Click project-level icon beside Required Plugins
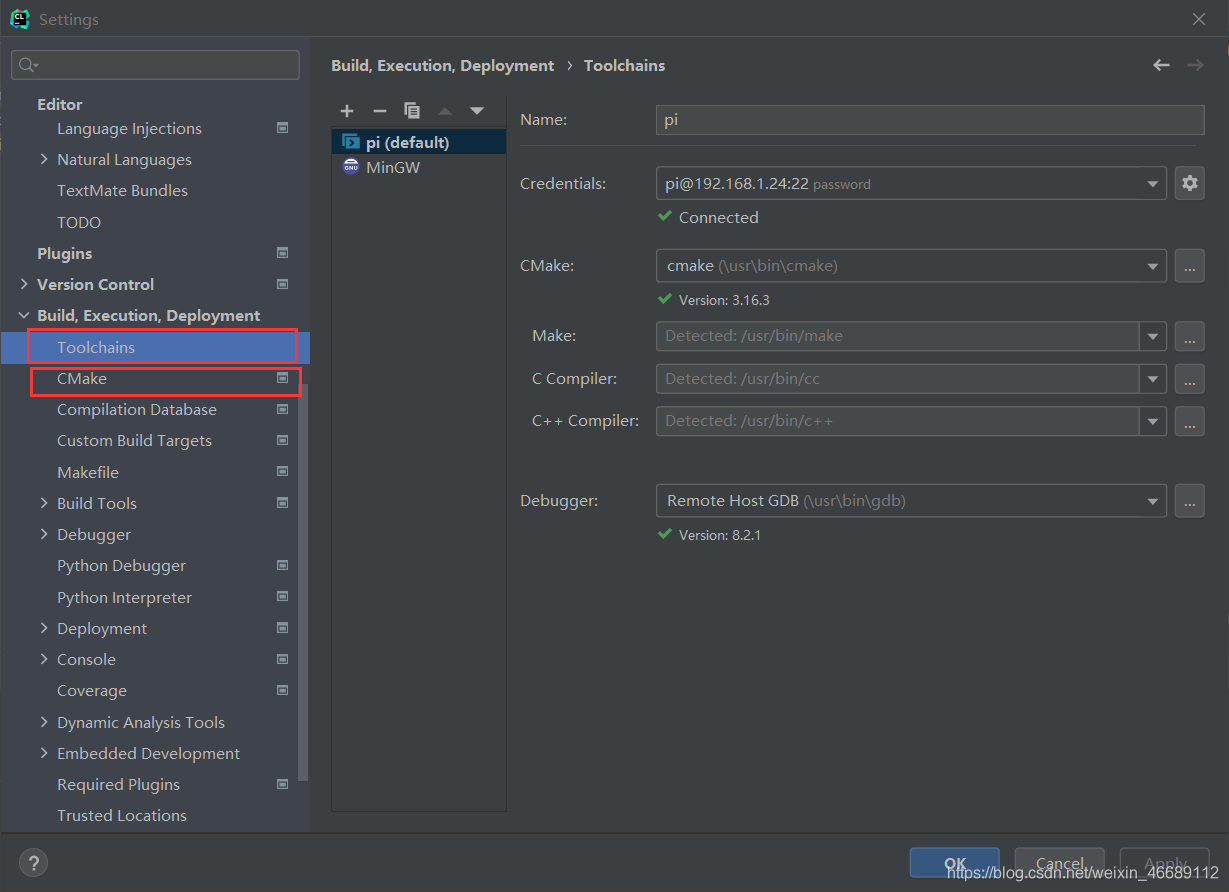Viewport: 1229px width, 892px height. 283,784
